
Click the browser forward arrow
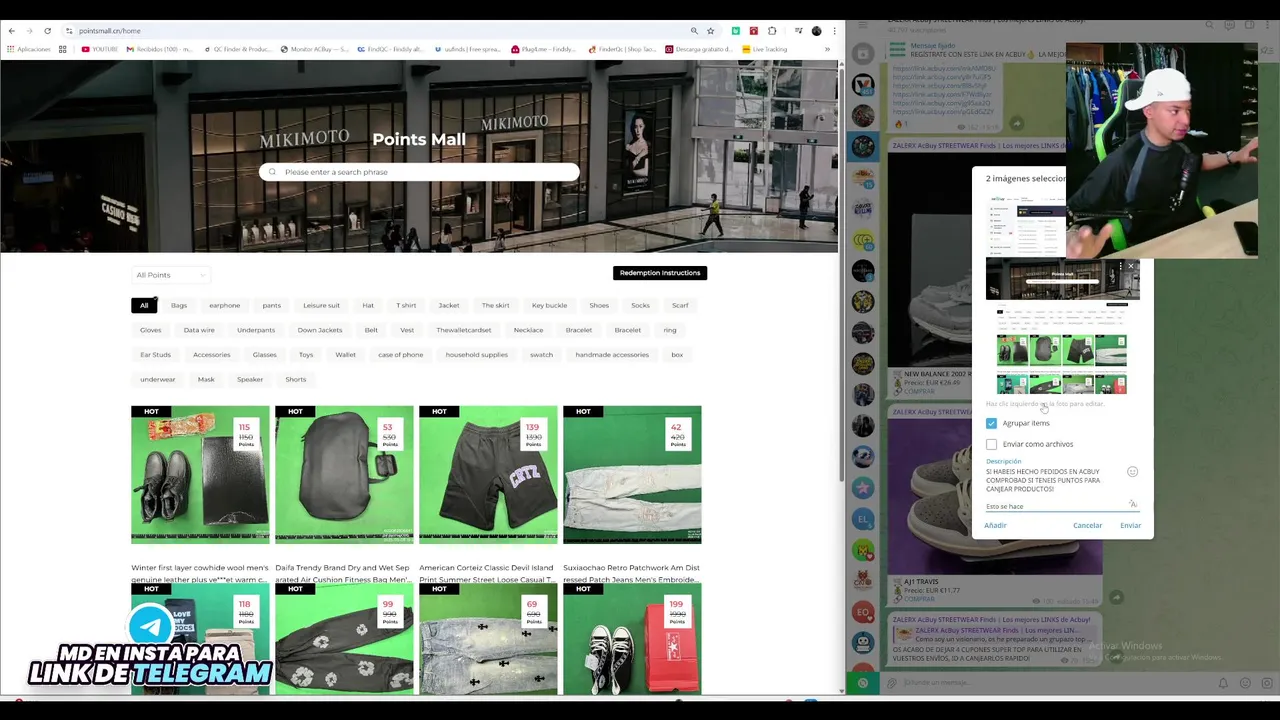coord(29,31)
